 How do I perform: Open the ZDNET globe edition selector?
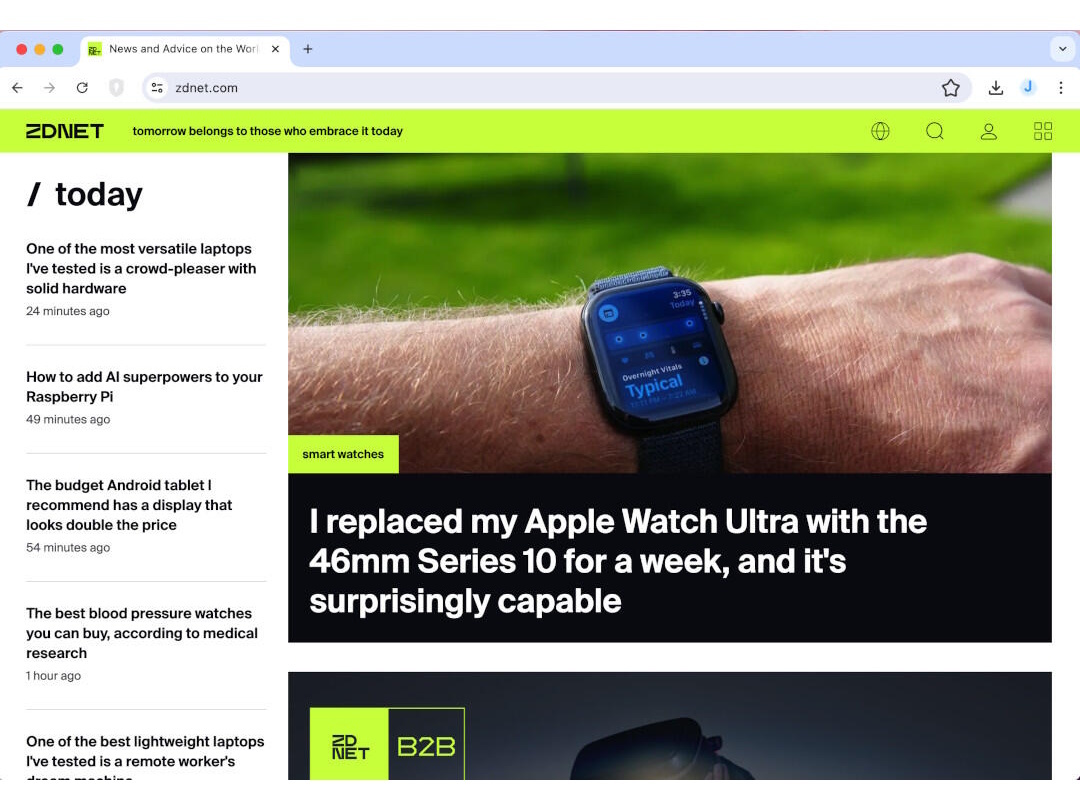[x=880, y=131]
